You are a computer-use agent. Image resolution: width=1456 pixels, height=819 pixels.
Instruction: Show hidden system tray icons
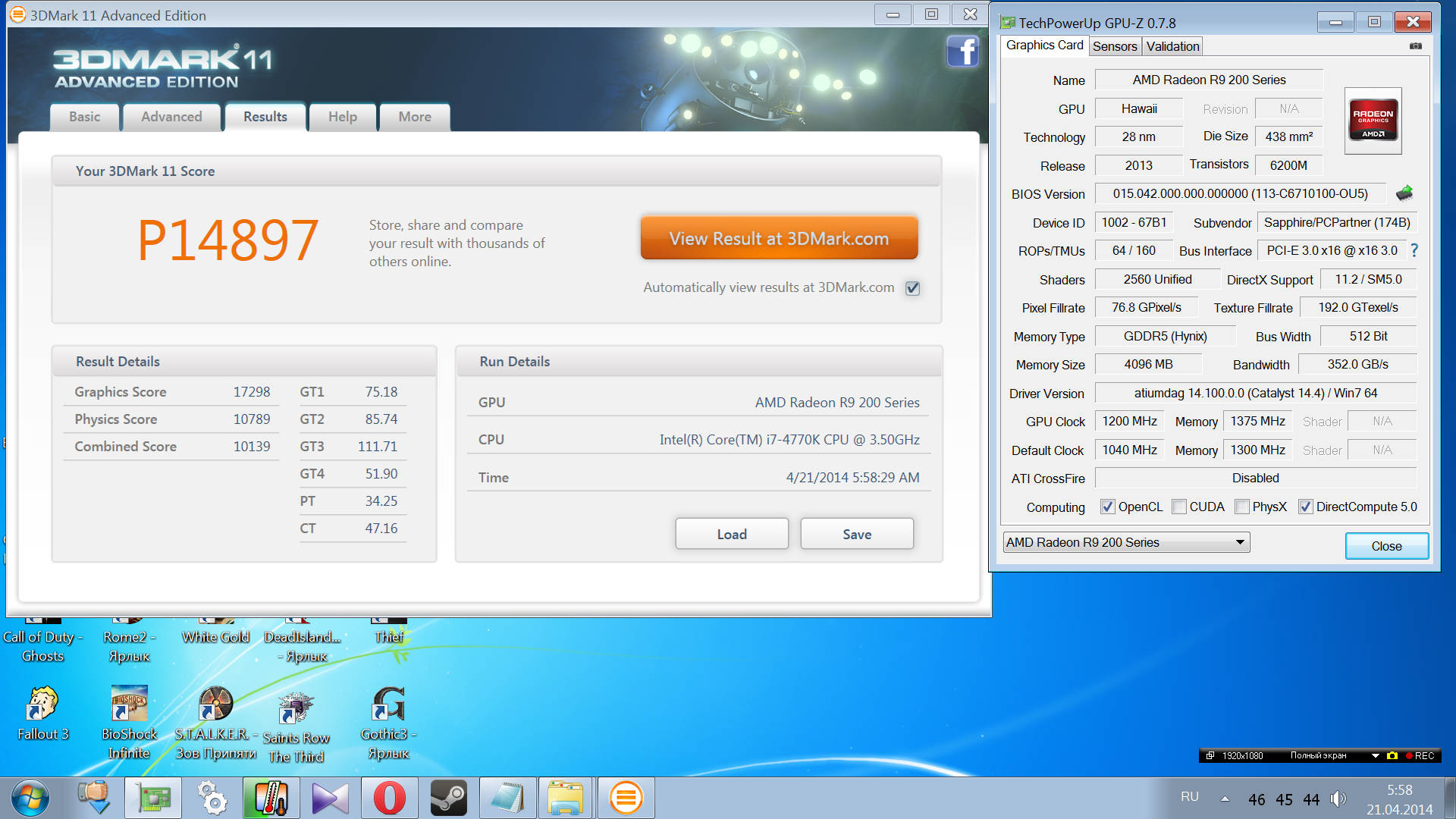pos(1225,798)
